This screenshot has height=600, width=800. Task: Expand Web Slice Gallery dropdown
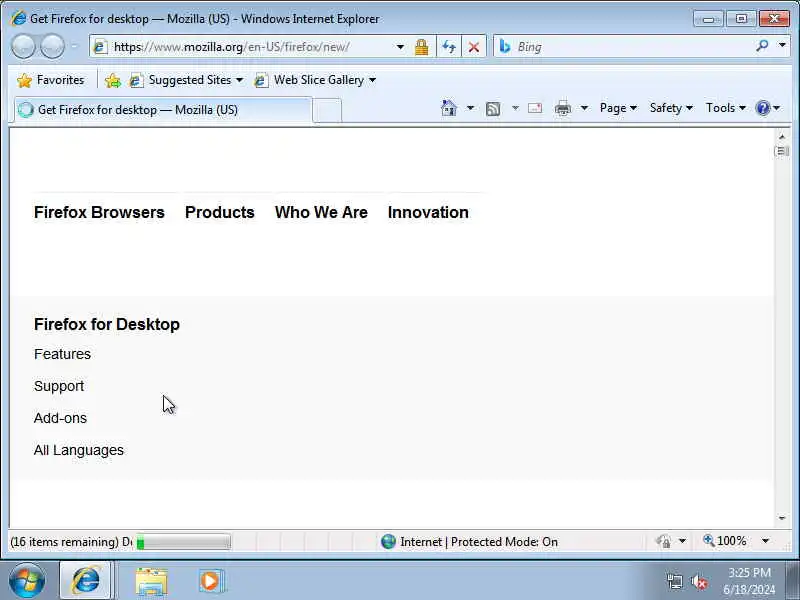pyautogui.click(x=372, y=80)
